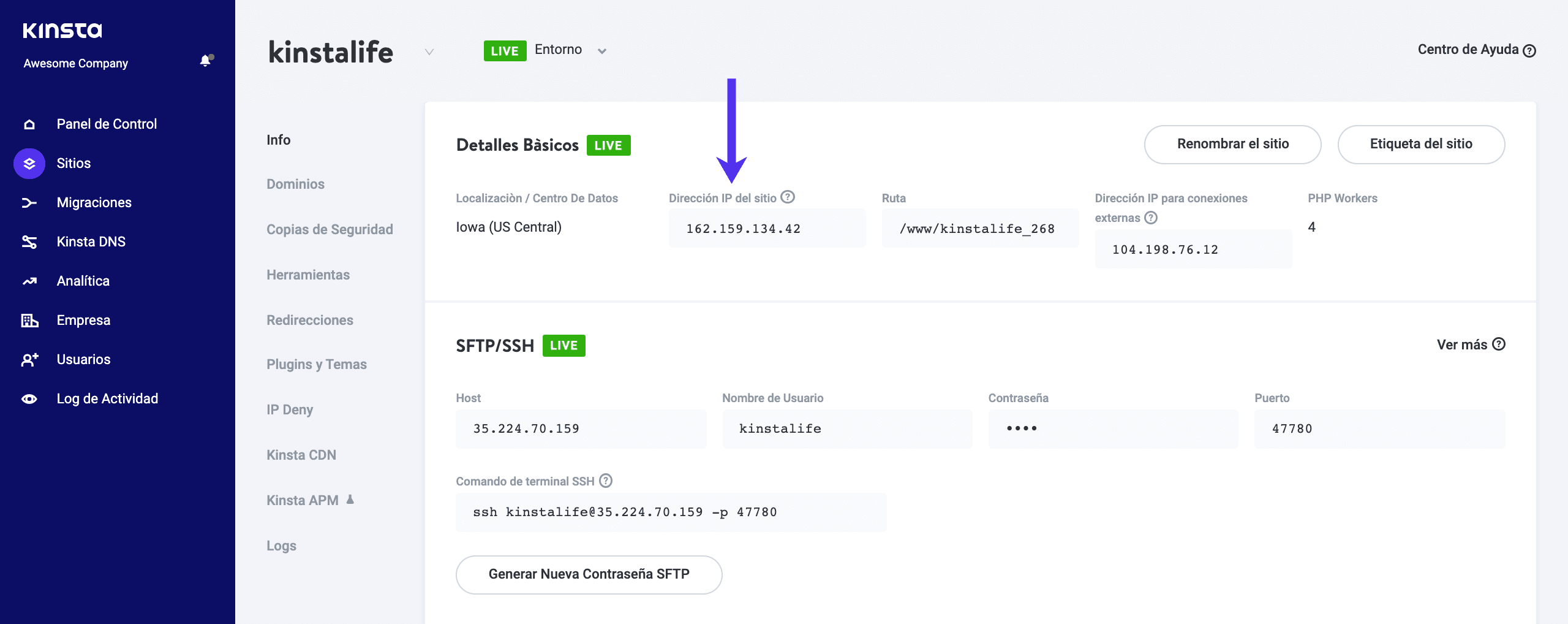Screen dimensions: 1568x624
Task: Open the Centro de Ayuda link
Action: 1476,50
